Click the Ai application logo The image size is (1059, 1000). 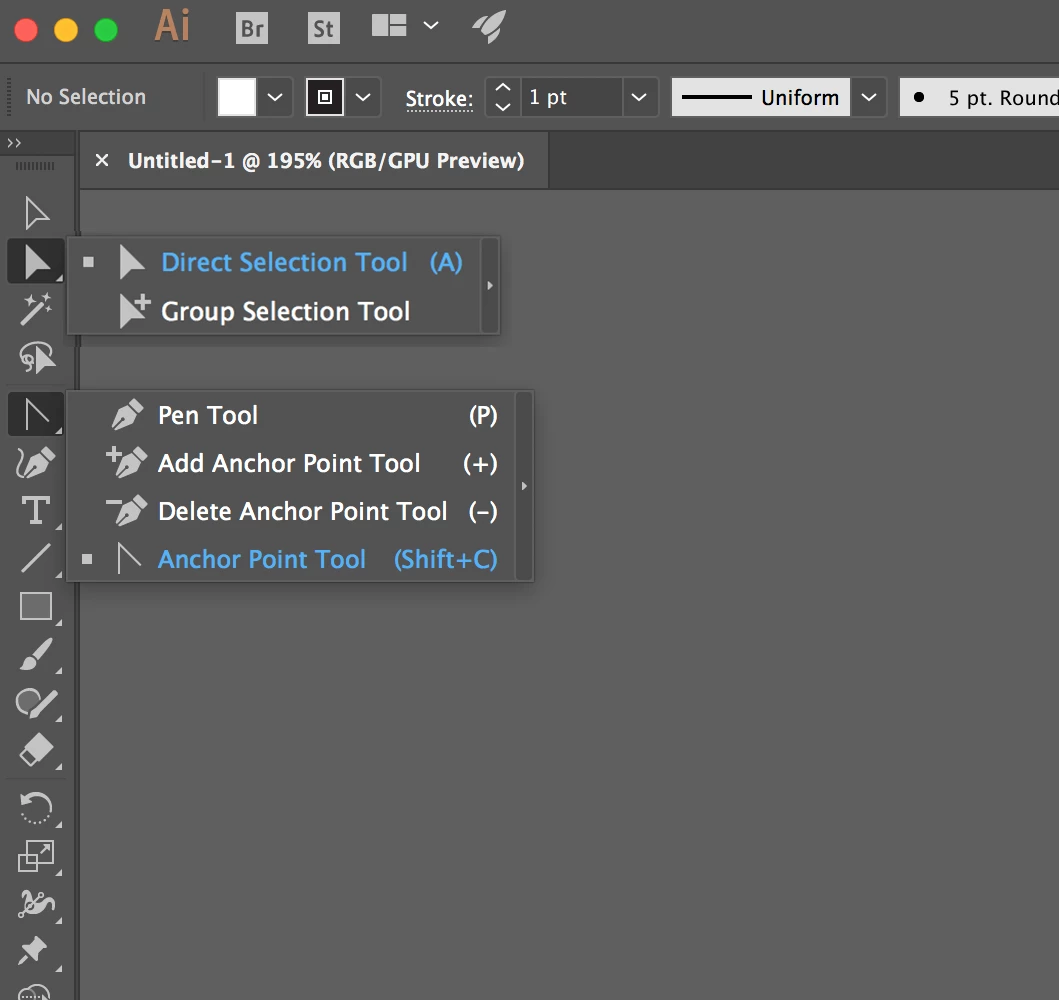[x=172, y=26]
